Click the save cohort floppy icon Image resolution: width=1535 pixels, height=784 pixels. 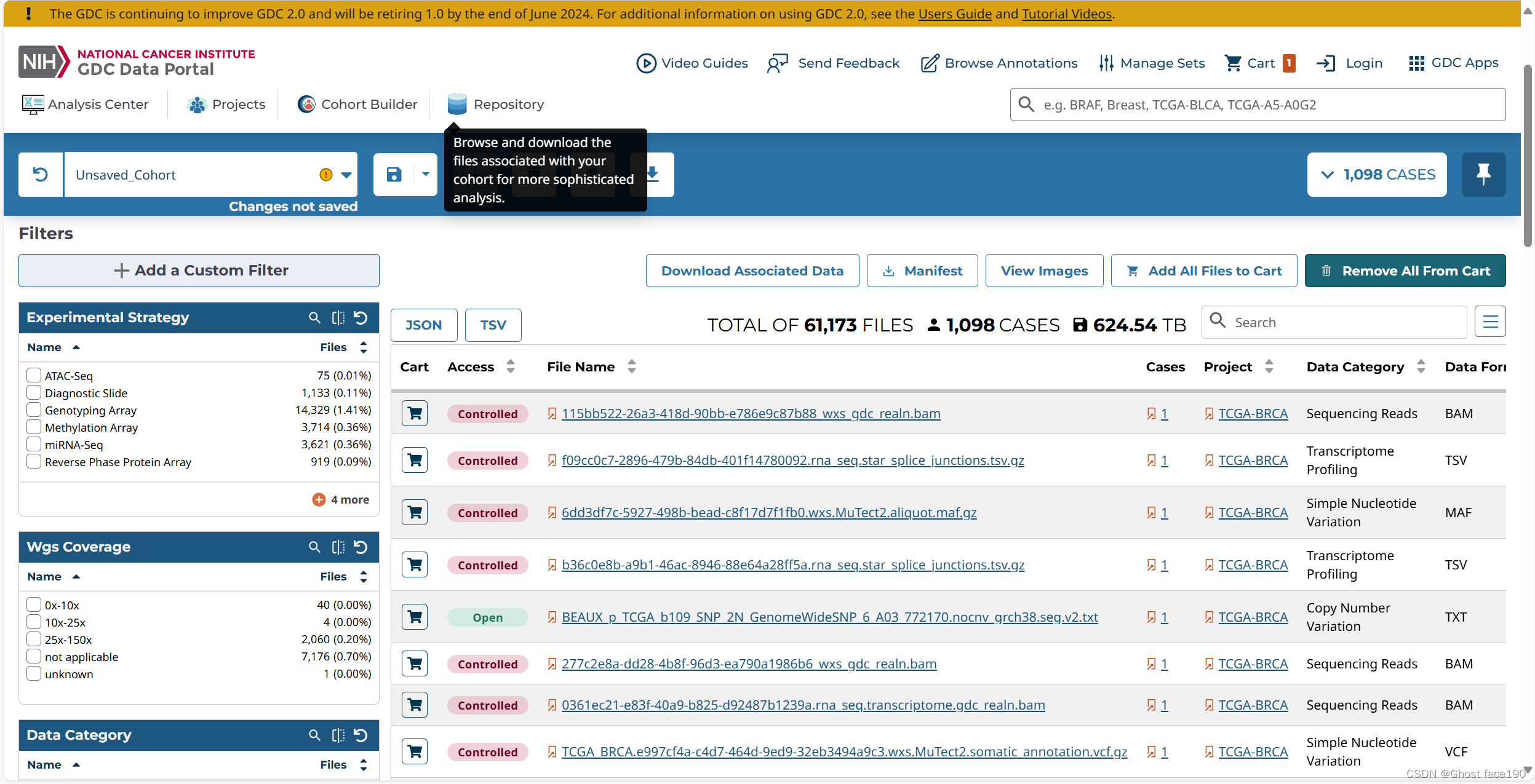(394, 175)
